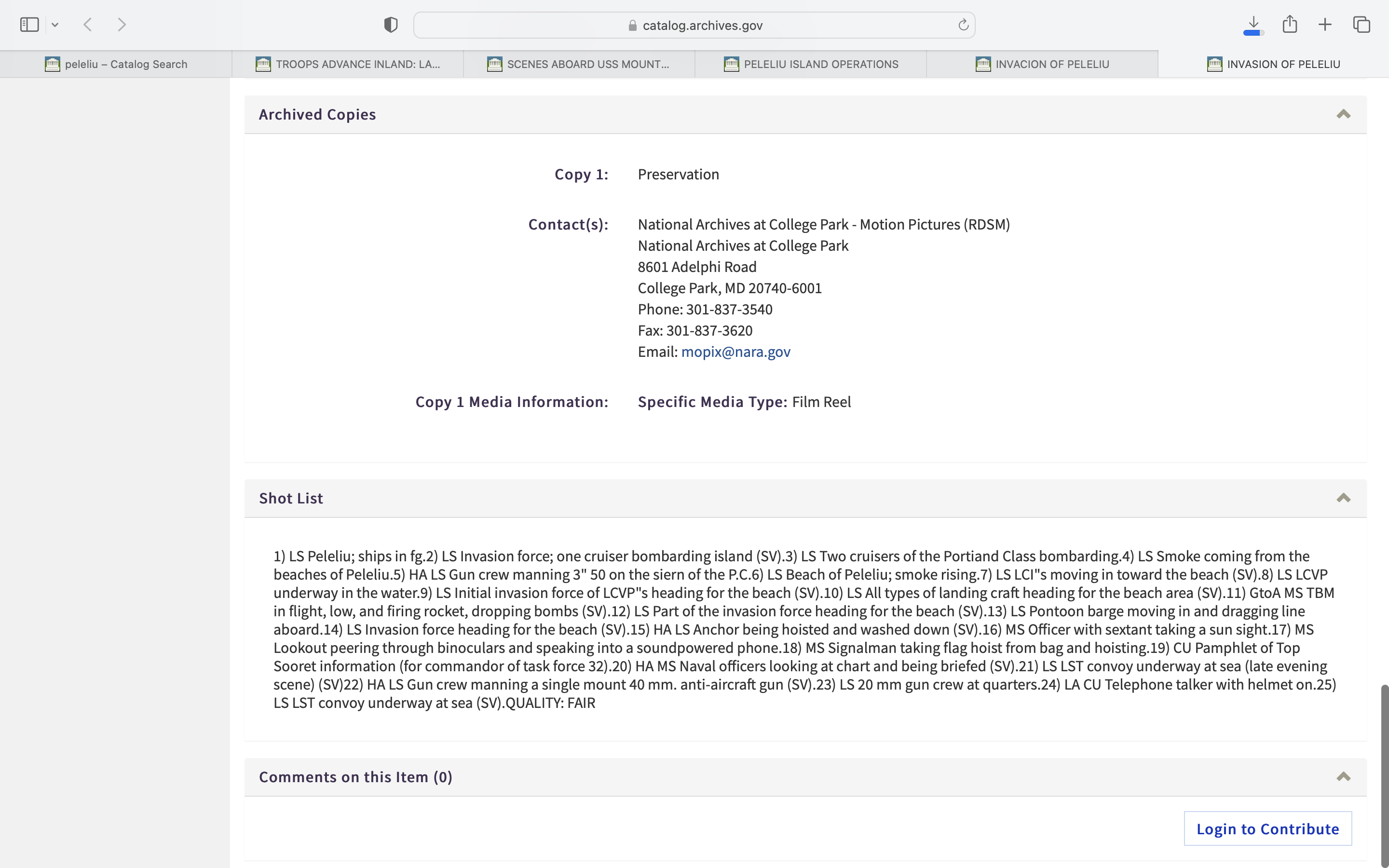Go forward to the next page

point(122,25)
